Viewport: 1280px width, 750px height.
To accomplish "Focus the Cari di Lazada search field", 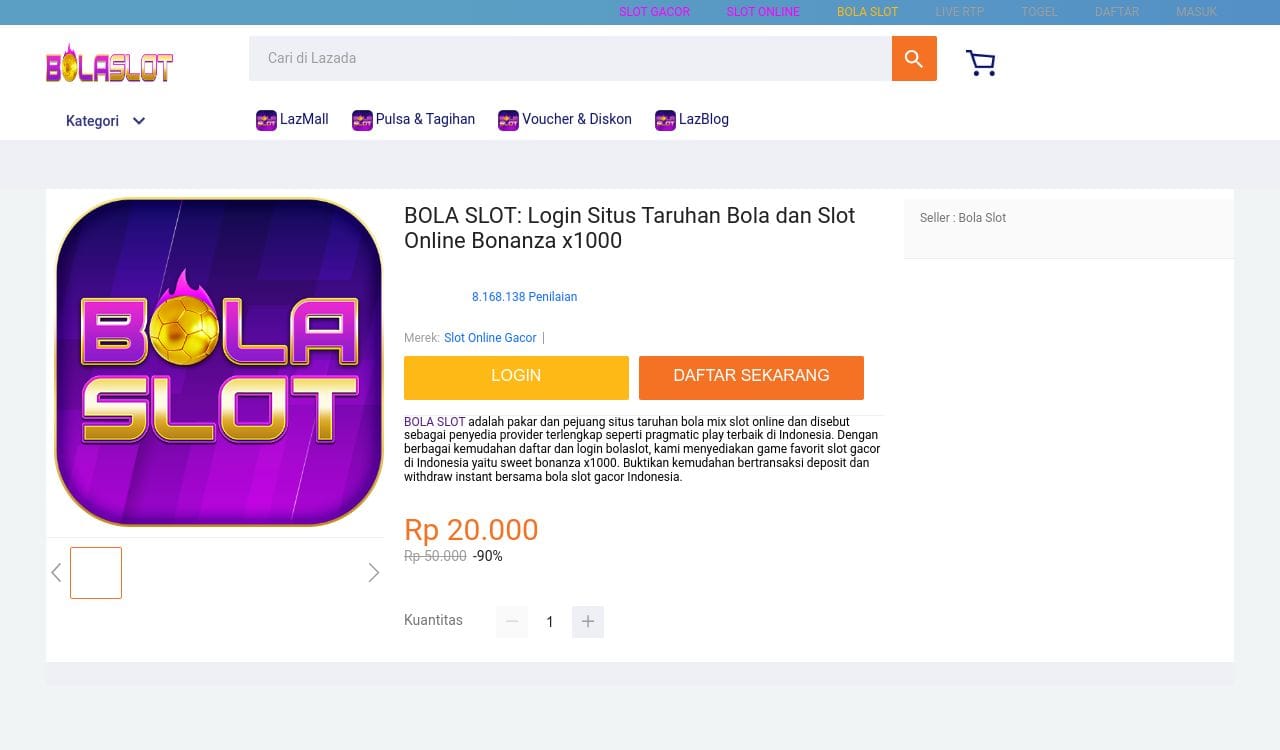I will pyautogui.click(x=570, y=59).
